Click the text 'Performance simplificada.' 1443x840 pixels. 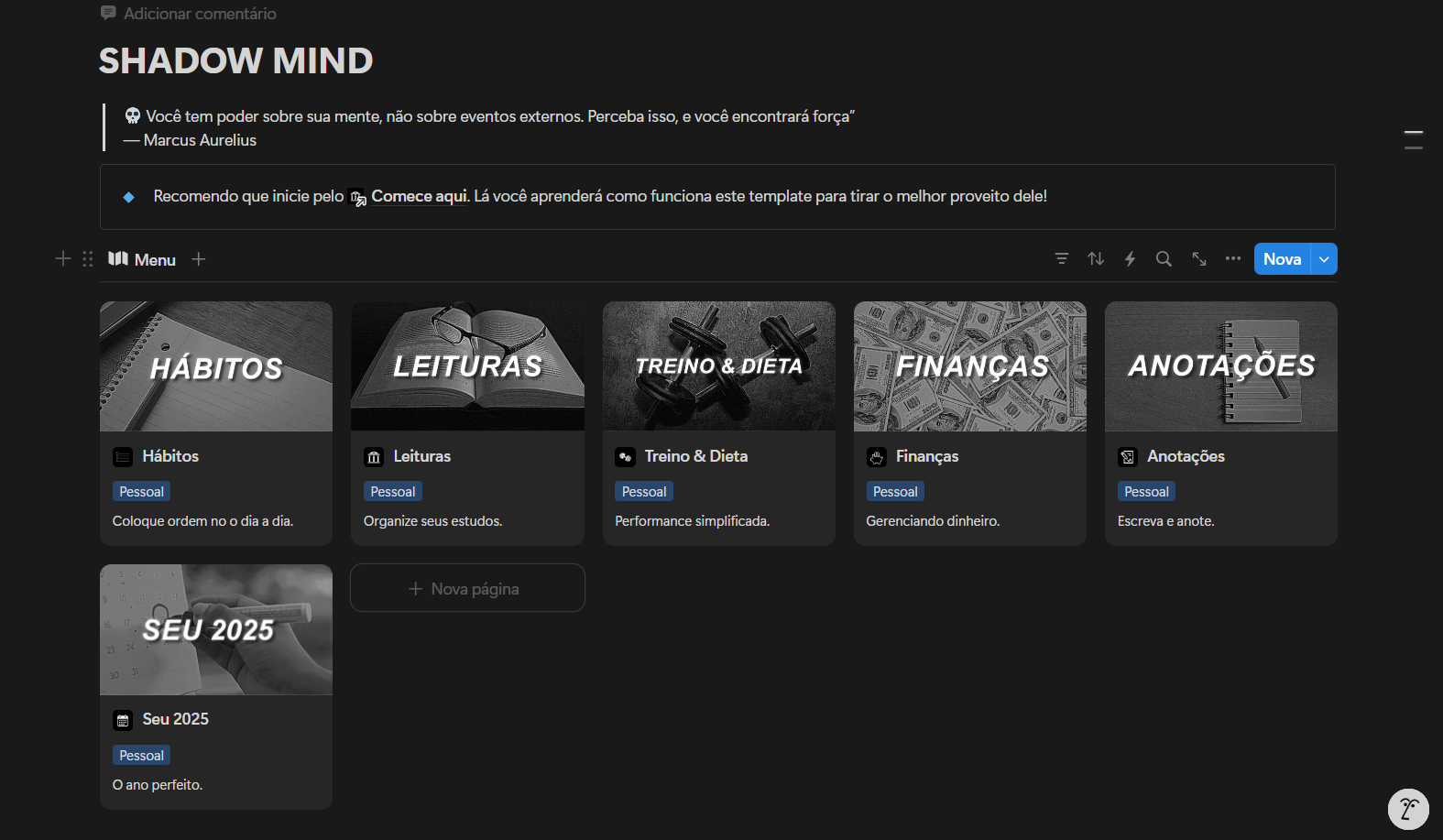coord(692,521)
